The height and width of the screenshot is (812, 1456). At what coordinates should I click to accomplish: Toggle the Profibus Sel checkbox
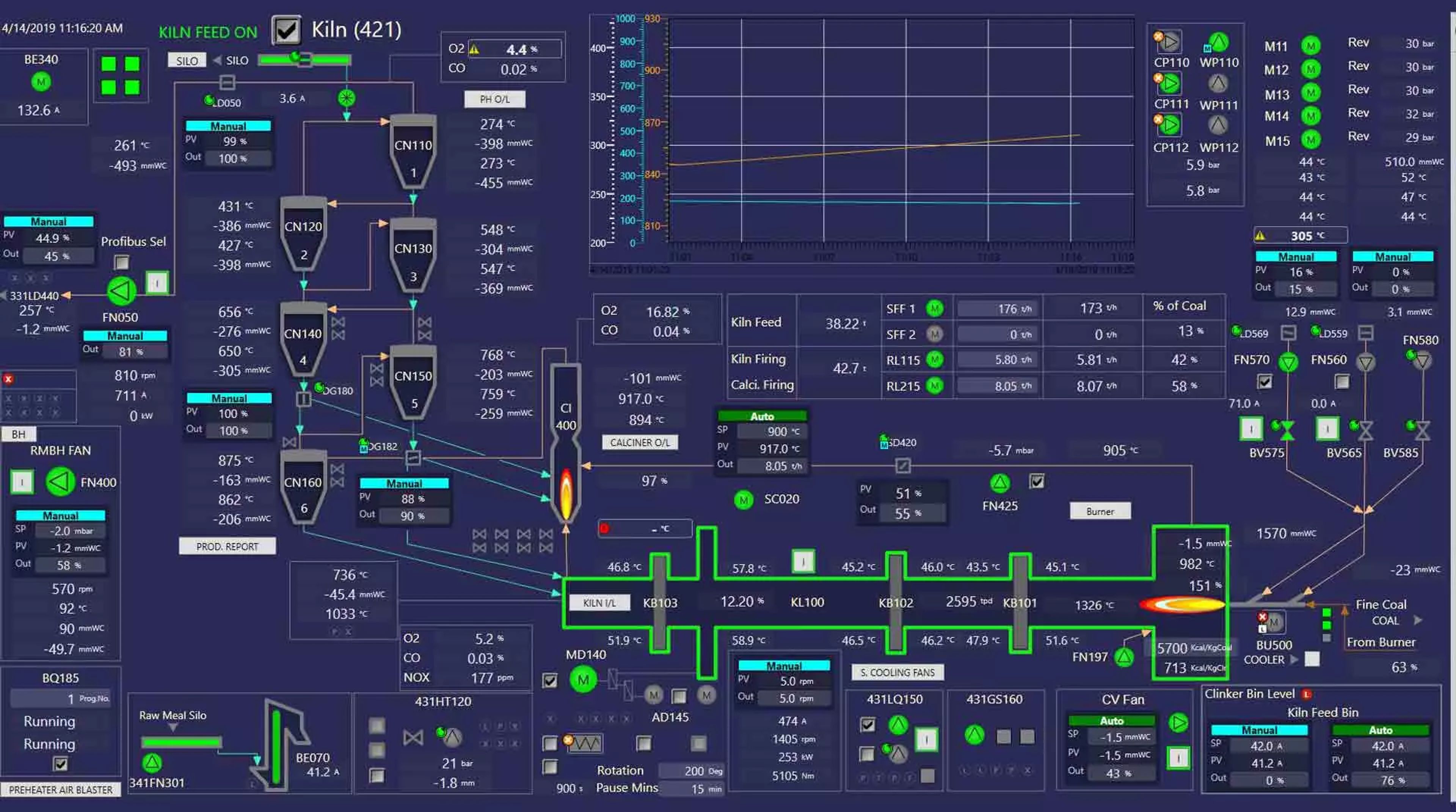tap(121, 262)
